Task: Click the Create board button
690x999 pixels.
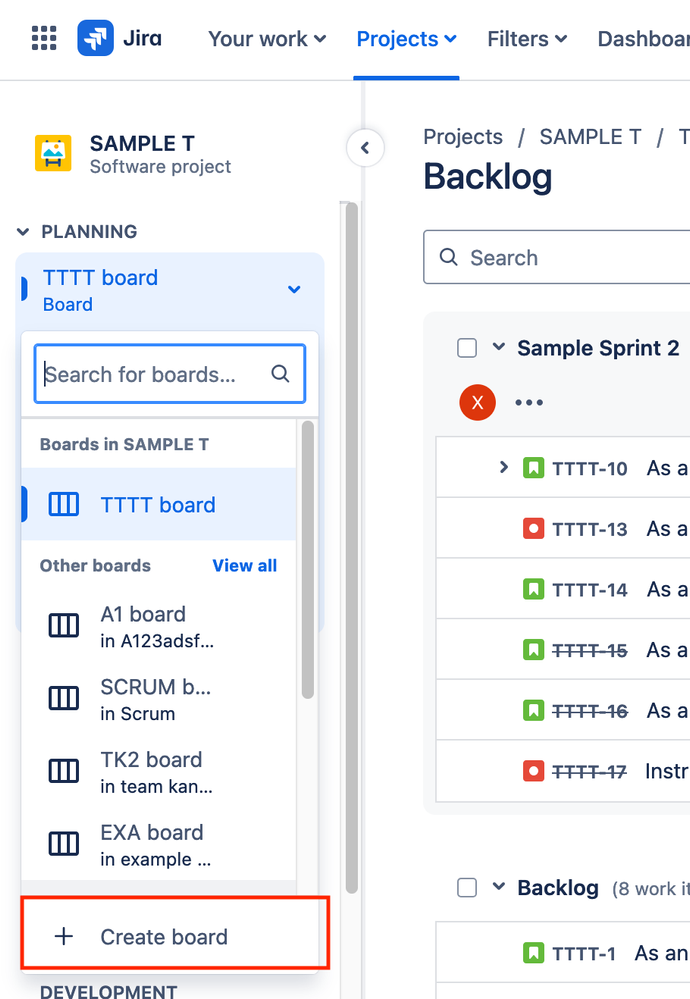Action: (175, 937)
